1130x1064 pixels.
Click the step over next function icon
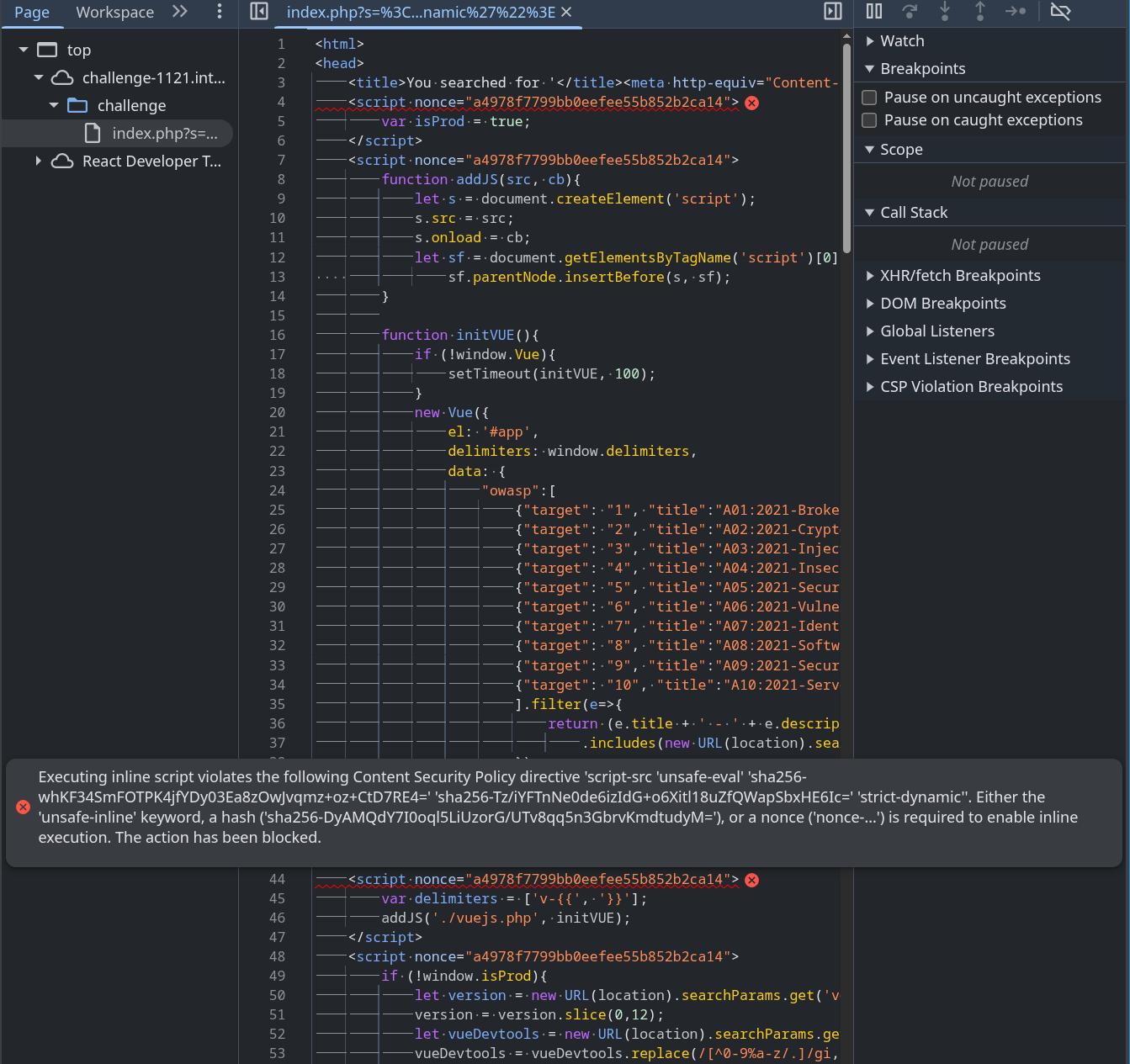point(910,12)
